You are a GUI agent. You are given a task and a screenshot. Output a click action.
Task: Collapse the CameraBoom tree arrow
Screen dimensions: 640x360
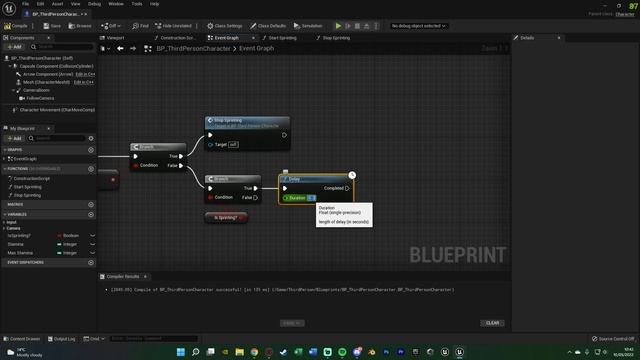click(x=13, y=90)
